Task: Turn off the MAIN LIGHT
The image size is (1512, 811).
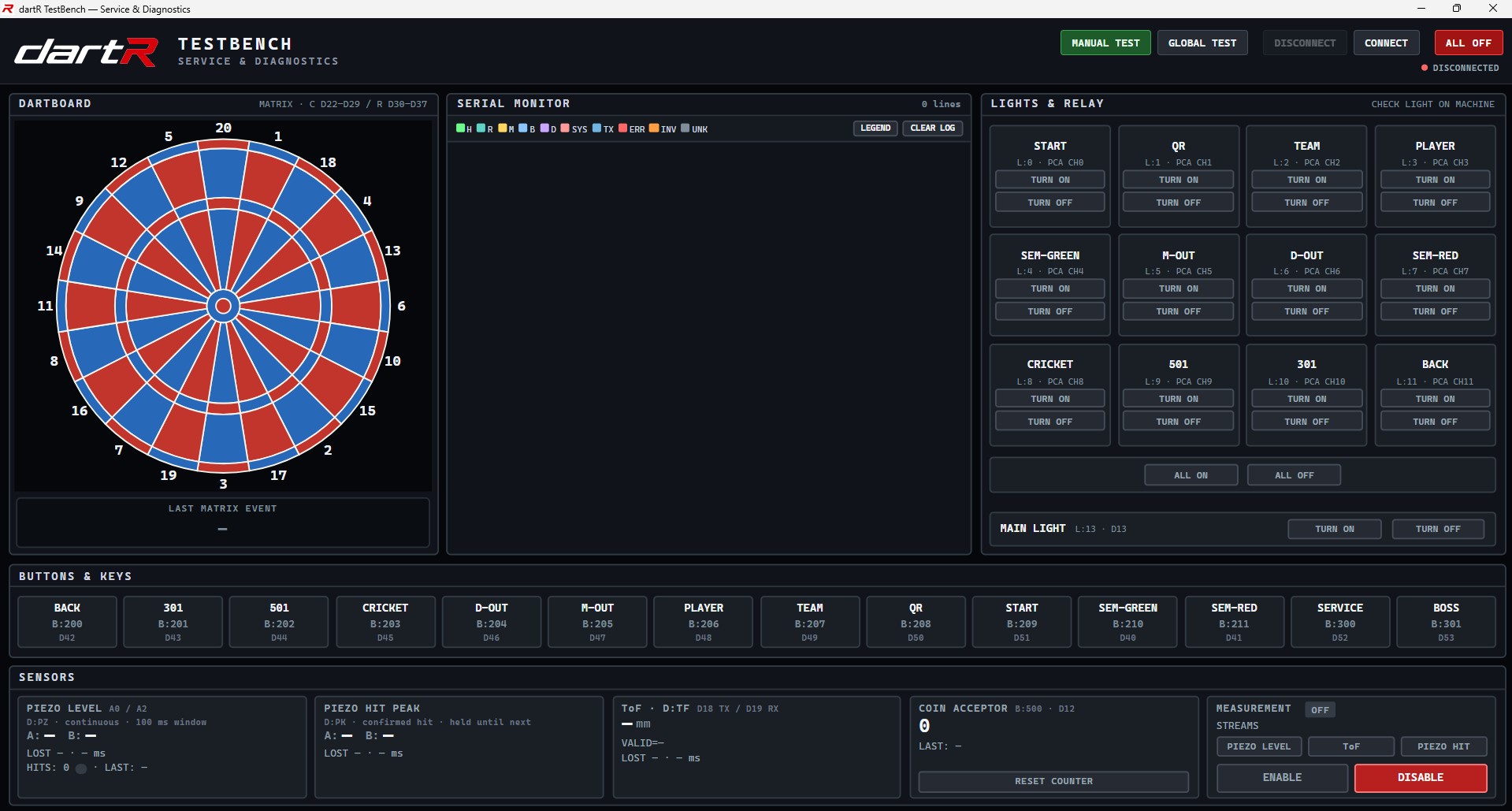Action: [1439, 529]
